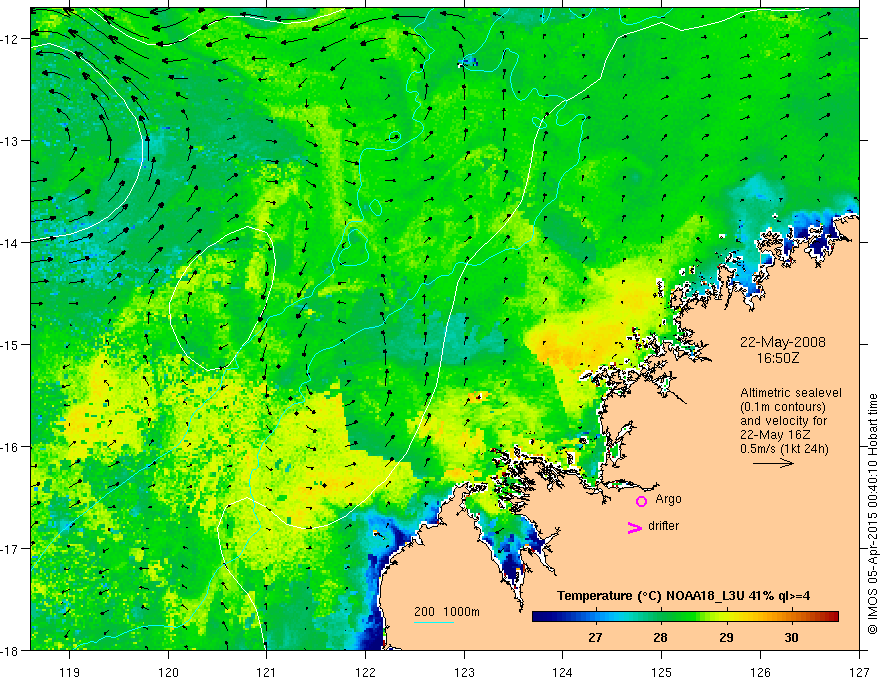Viewport: 880px width, 680px height.
Task: Click the longitude axis label 120
Action: 168,672
